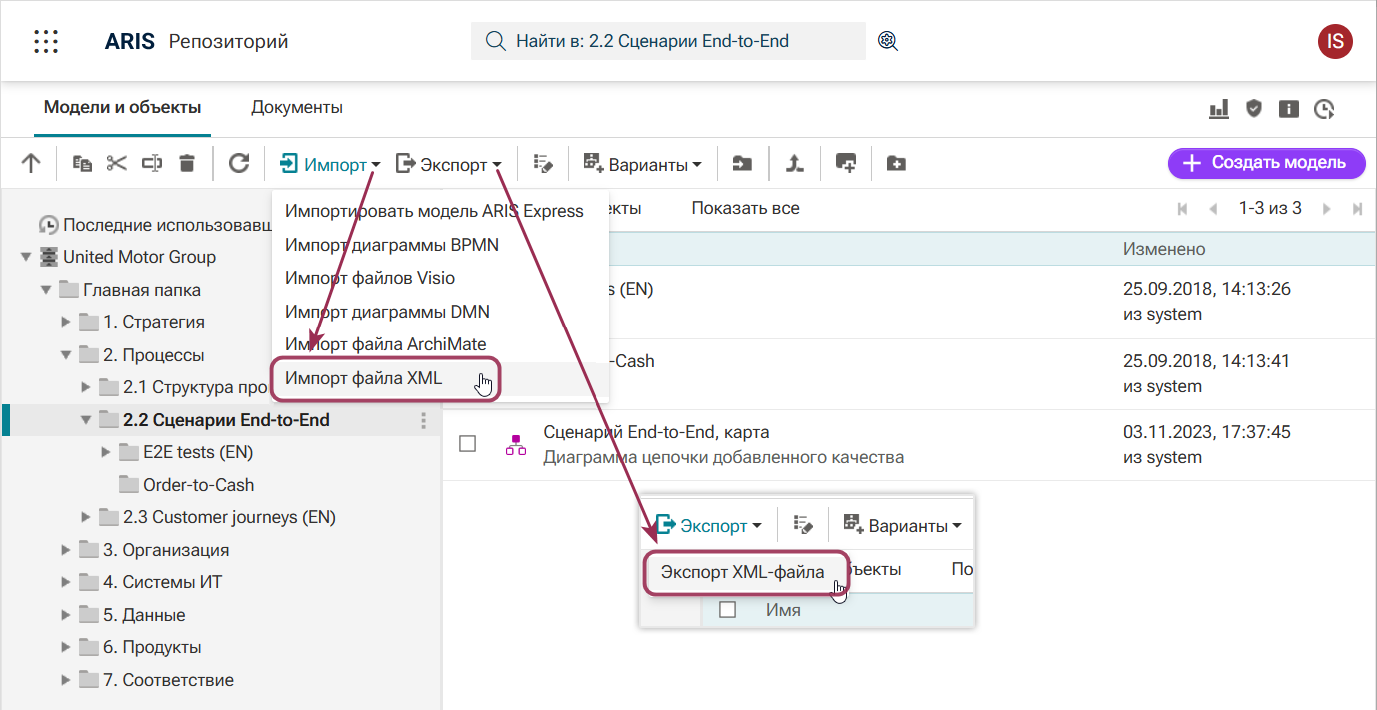
Task: Collapse the United Motor Group tree node
Action: click(25, 257)
